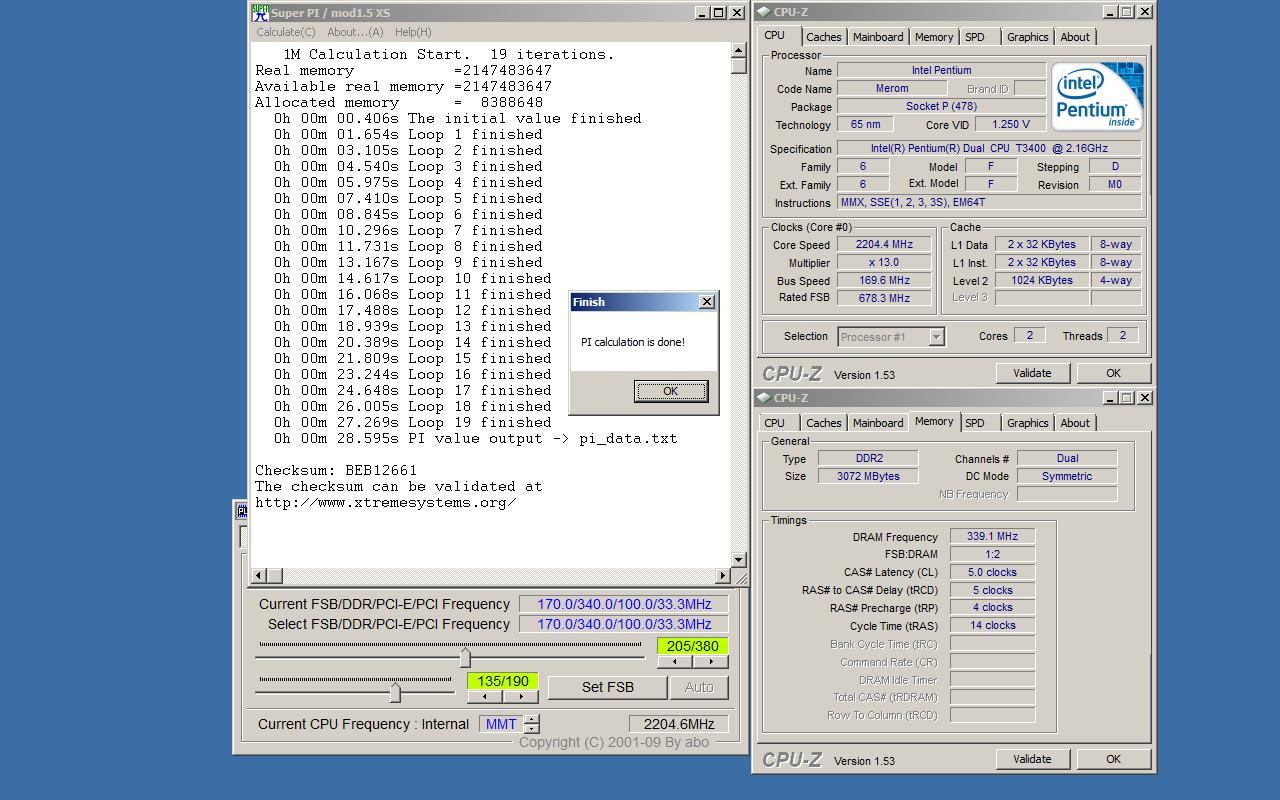Select Graphics tab in bottom CPU-Z window

(x=1027, y=423)
